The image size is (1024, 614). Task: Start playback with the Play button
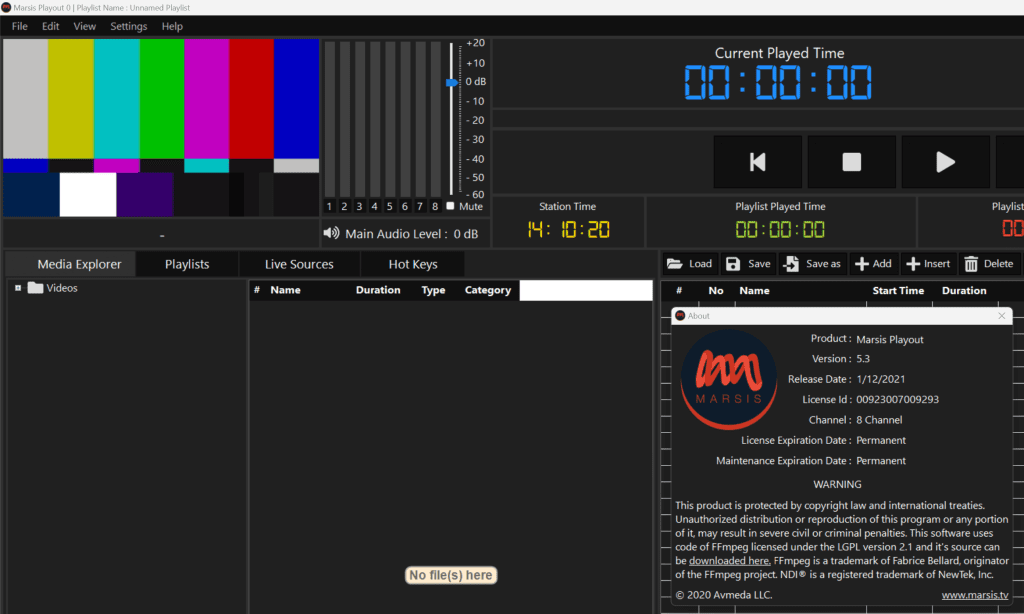(945, 162)
